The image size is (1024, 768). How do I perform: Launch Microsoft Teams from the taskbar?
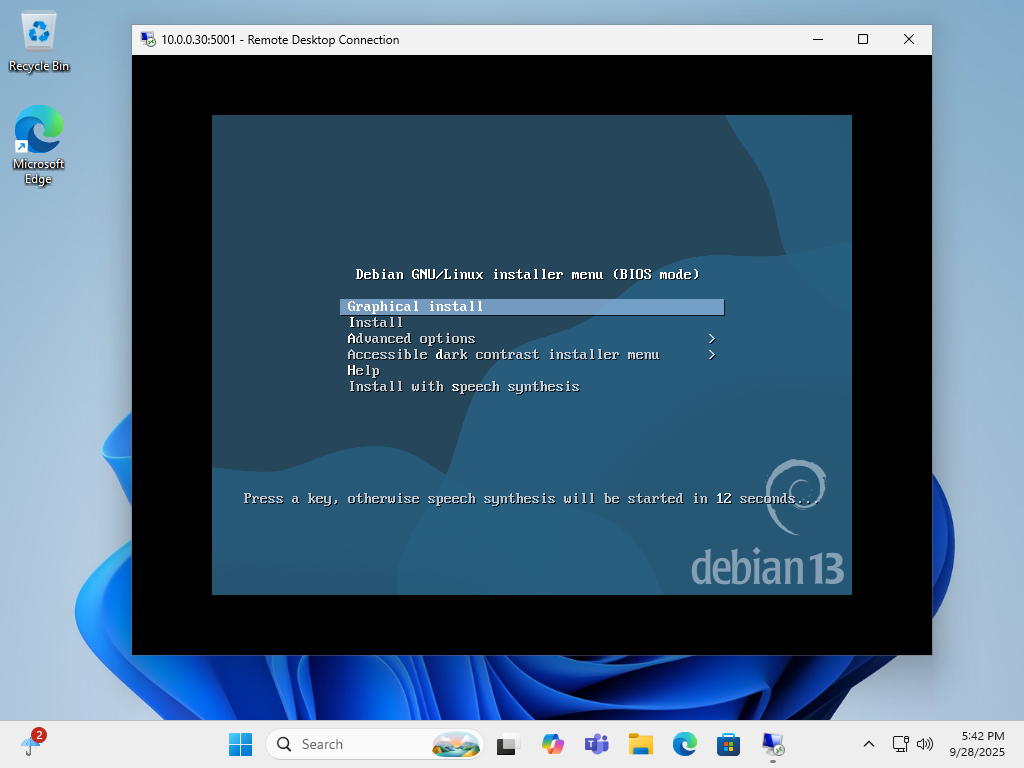596,744
